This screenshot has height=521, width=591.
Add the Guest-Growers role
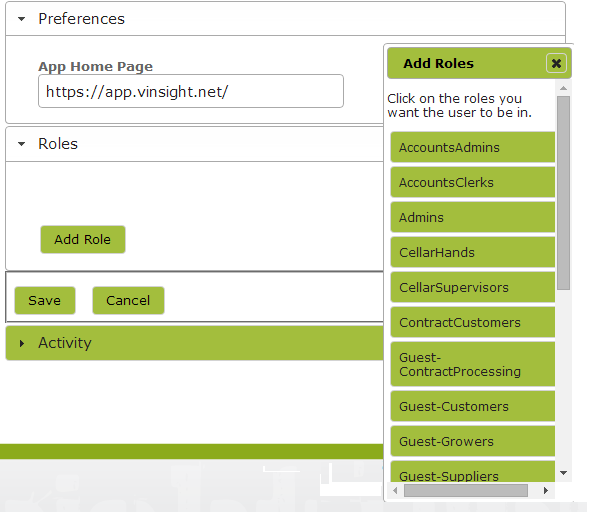click(x=473, y=442)
